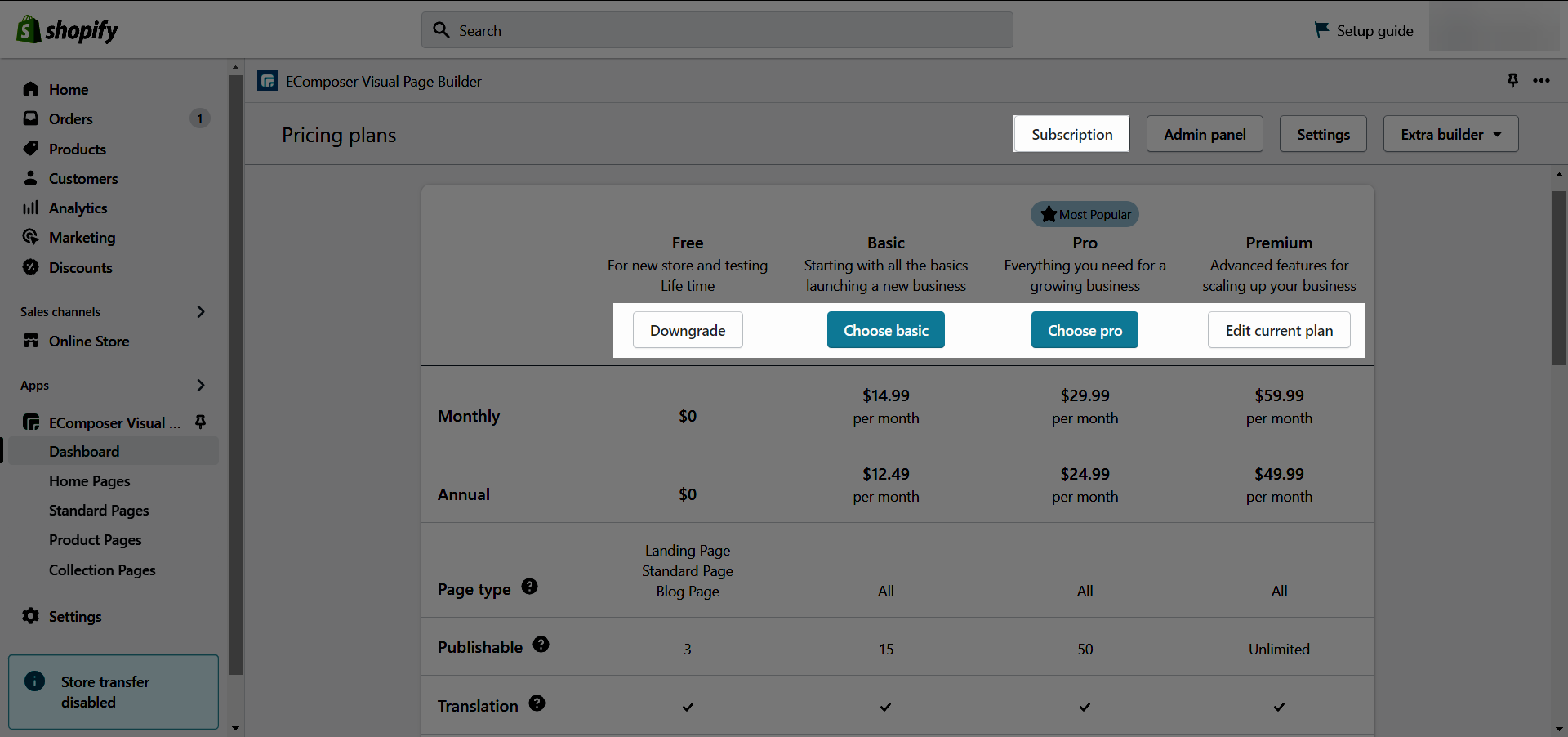Open the Setup guide link
This screenshot has width=1568, height=737.
click(1364, 30)
